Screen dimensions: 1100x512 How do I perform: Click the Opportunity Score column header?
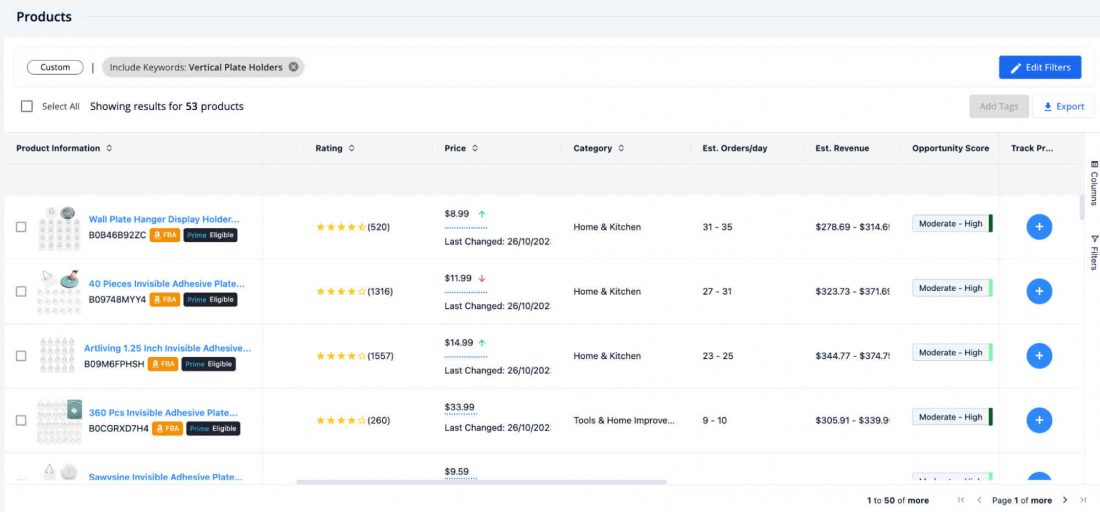pyautogui.click(x=951, y=148)
